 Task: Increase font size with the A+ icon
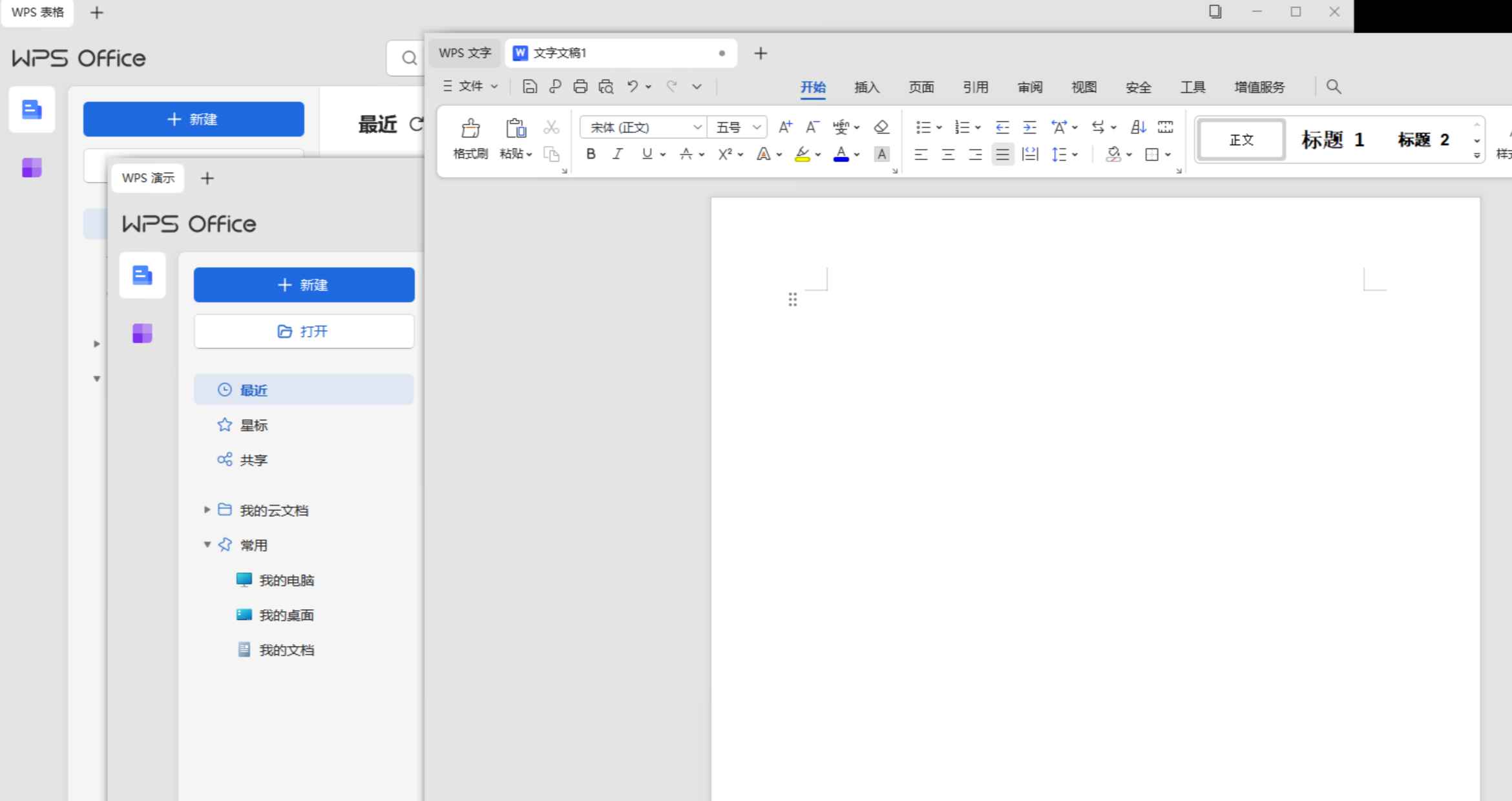pyautogui.click(x=784, y=127)
